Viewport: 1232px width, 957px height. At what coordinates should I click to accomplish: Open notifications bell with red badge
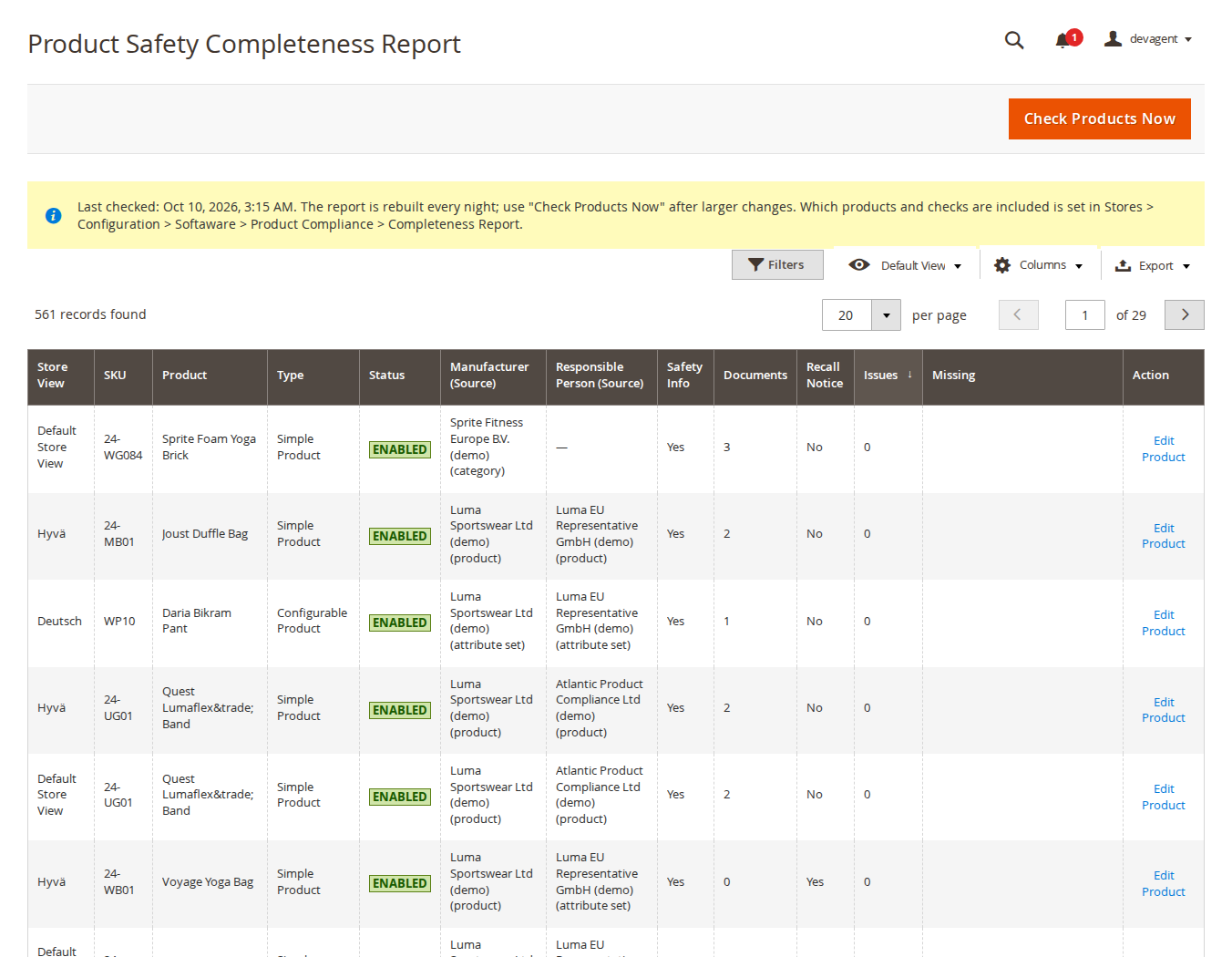(x=1067, y=39)
